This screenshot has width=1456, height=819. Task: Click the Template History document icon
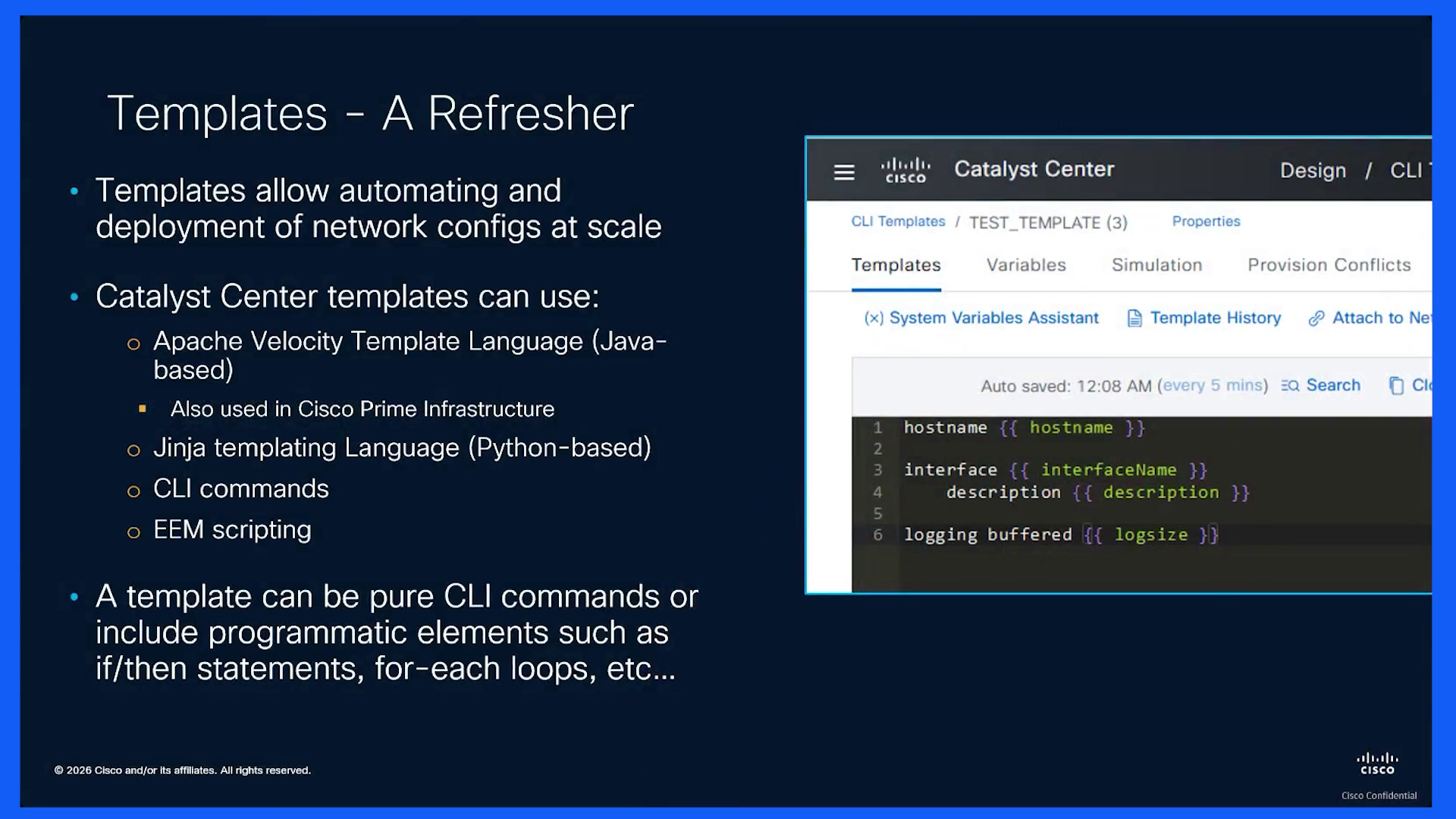pyautogui.click(x=1134, y=318)
